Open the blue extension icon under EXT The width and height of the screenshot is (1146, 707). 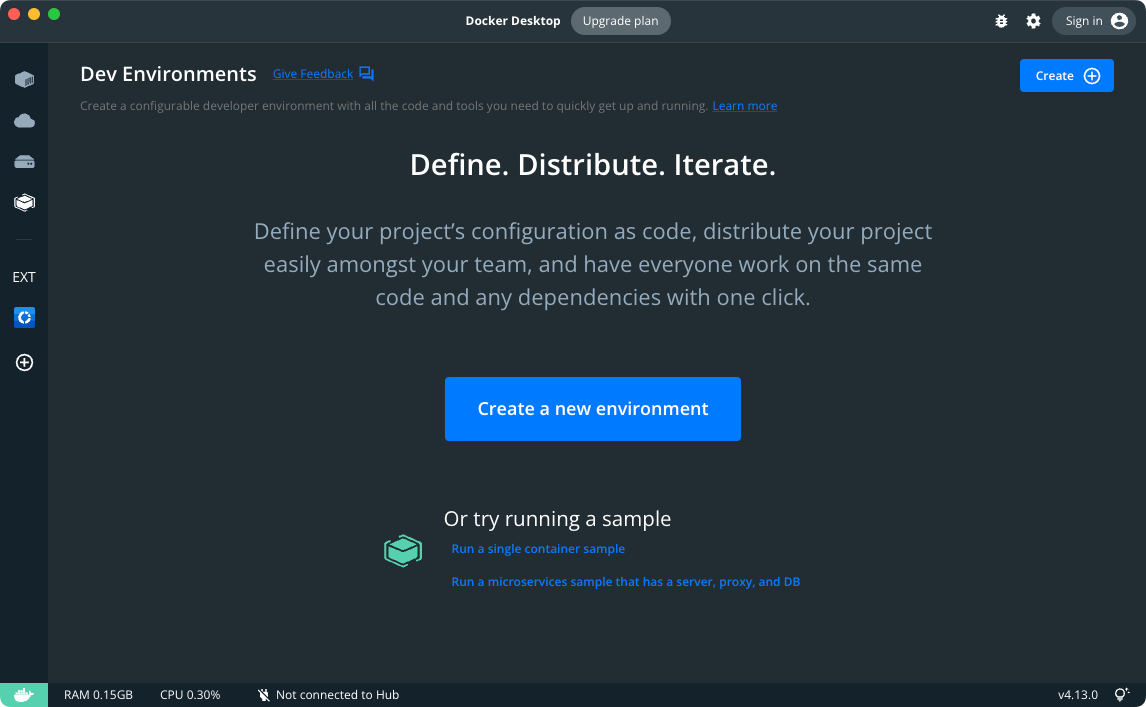click(24, 317)
